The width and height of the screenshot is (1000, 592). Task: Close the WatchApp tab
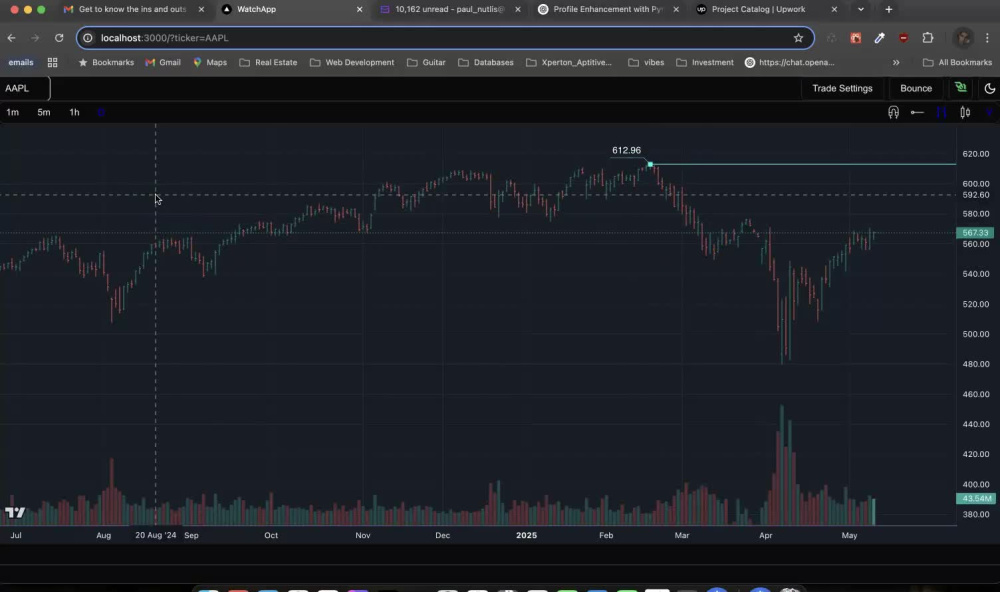pos(359,10)
